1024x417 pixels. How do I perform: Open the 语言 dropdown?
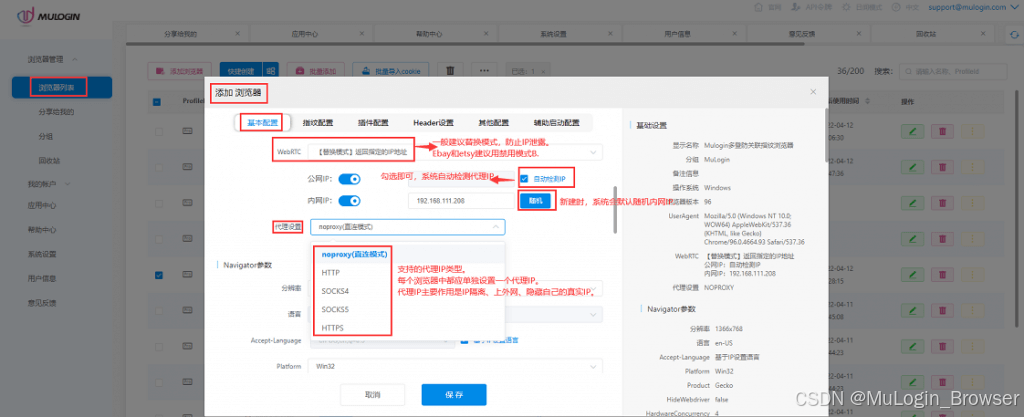(x=456, y=314)
